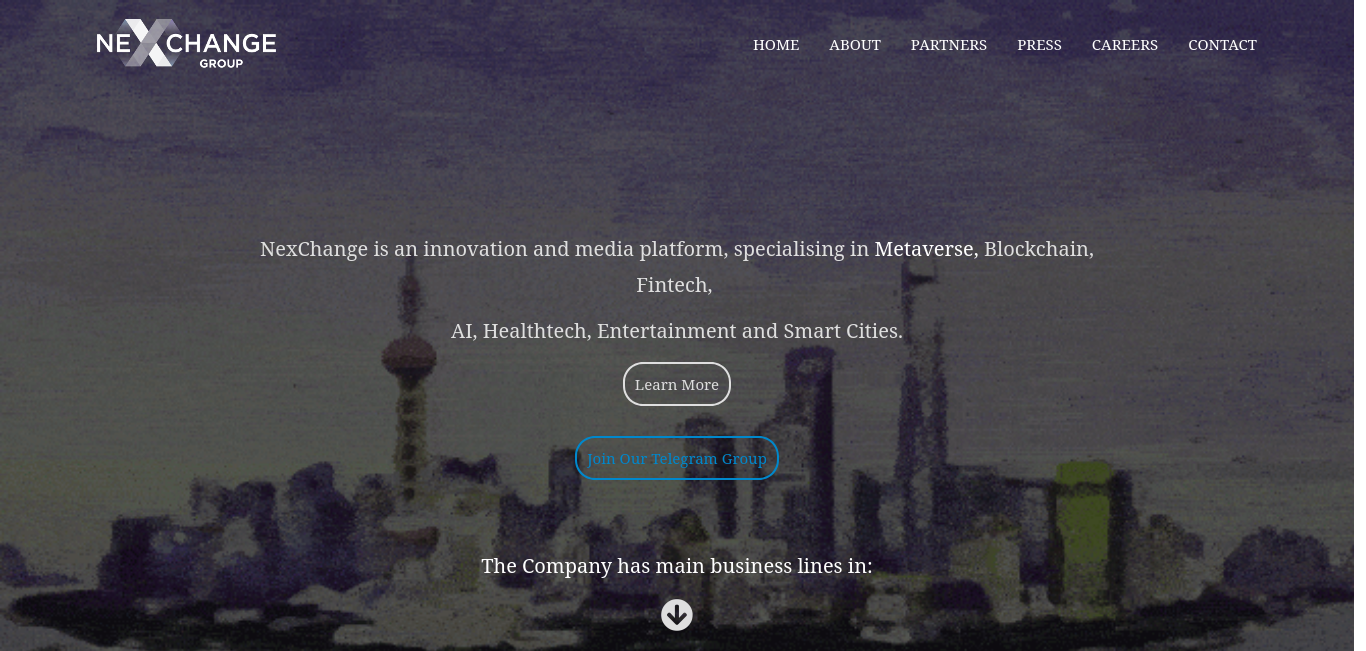Click the word Fintech in the tagline
Image resolution: width=1366 pixels, height=651 pixels.
(674, 285)
